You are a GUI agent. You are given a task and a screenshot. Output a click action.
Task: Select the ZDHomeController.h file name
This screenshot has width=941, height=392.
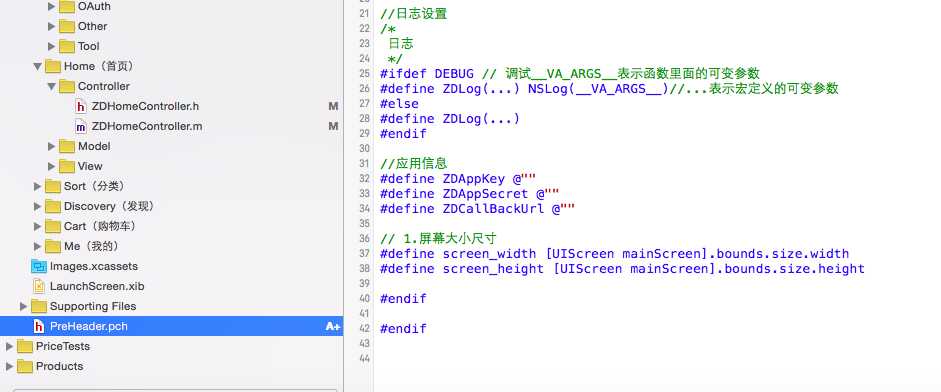click(x=145, y=107)
